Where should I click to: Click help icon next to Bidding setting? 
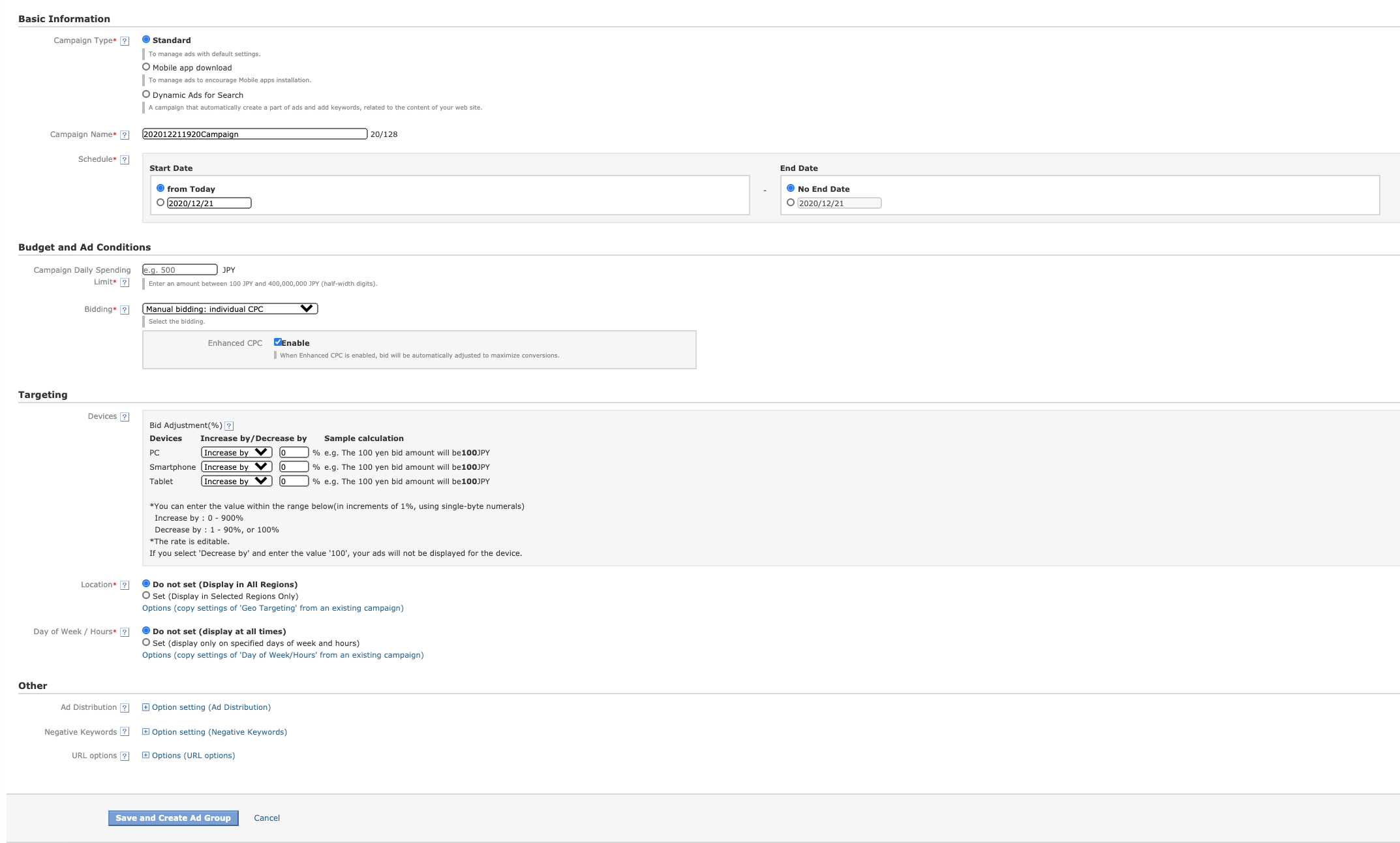coord(123,309)
